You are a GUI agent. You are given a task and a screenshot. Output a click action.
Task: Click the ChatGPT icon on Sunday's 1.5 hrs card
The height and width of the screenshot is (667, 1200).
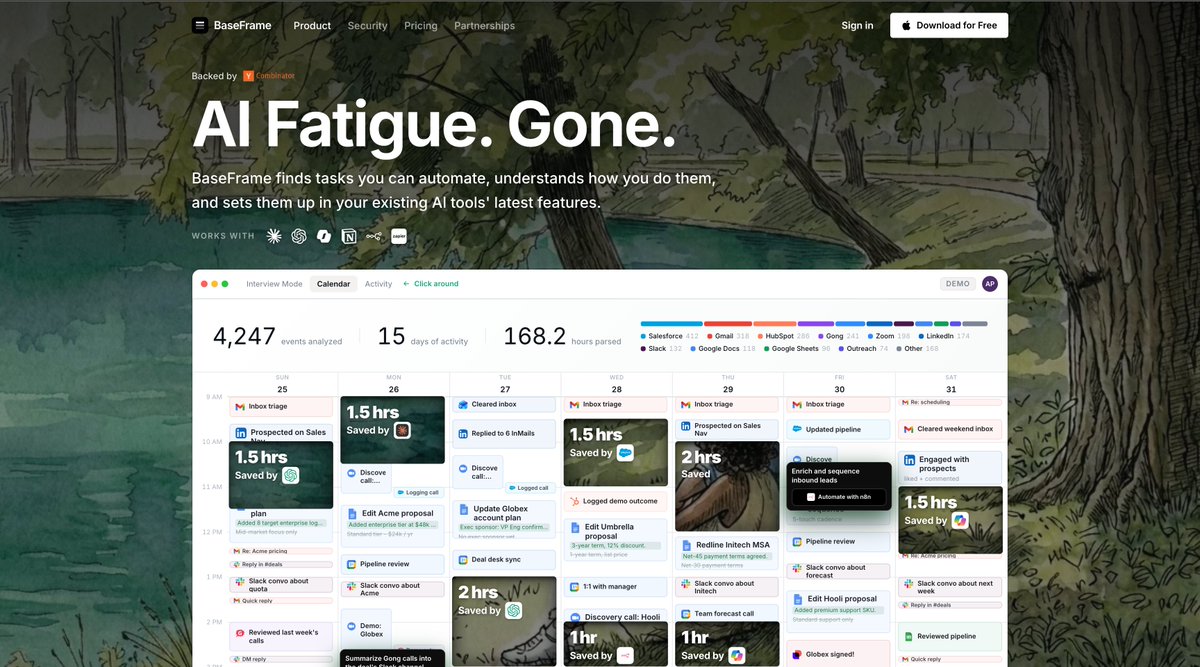point(291,475)
